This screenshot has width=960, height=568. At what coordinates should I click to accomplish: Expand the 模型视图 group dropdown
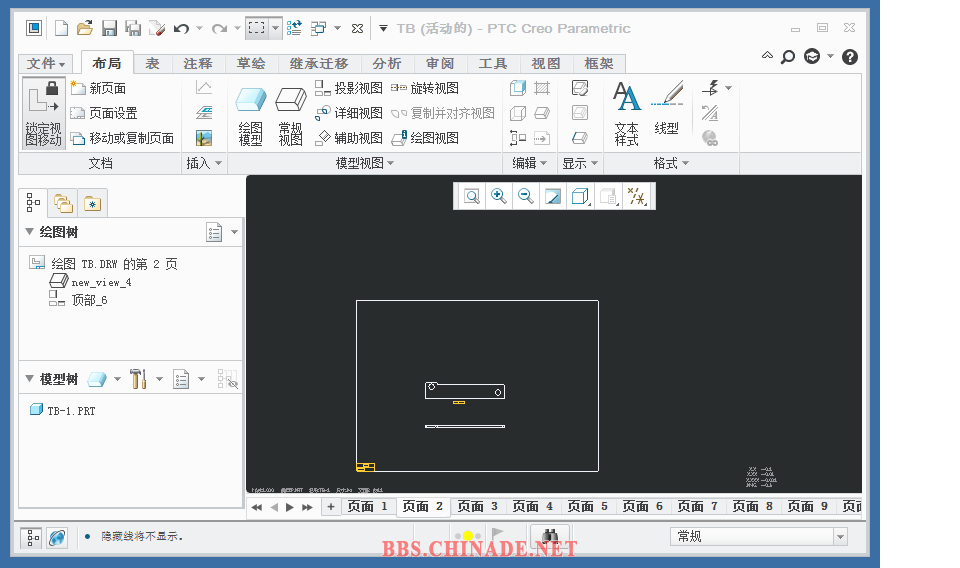pyautogui.click(x=390, y=163)
